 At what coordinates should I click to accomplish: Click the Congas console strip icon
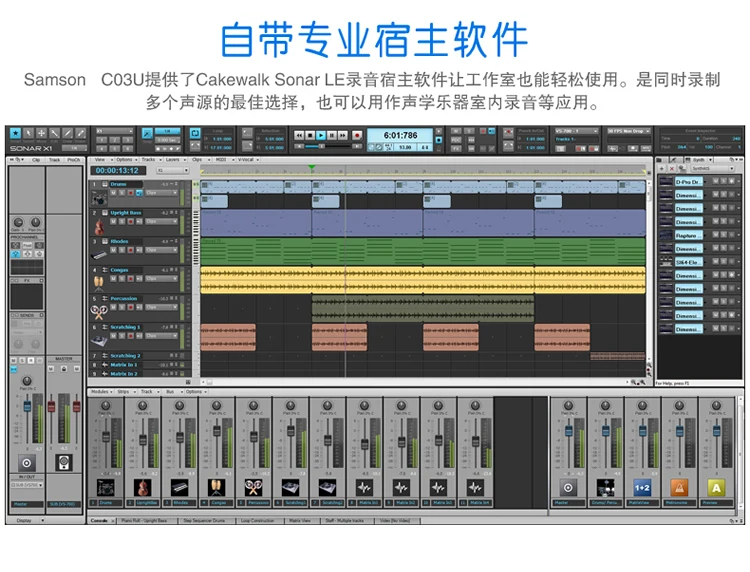(x=216, y=488)
